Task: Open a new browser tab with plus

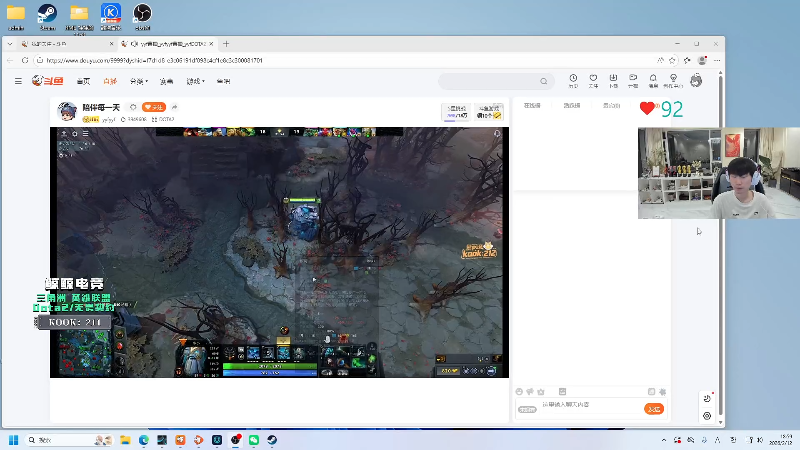Action: pyautogui.click(x=226, y=44)
